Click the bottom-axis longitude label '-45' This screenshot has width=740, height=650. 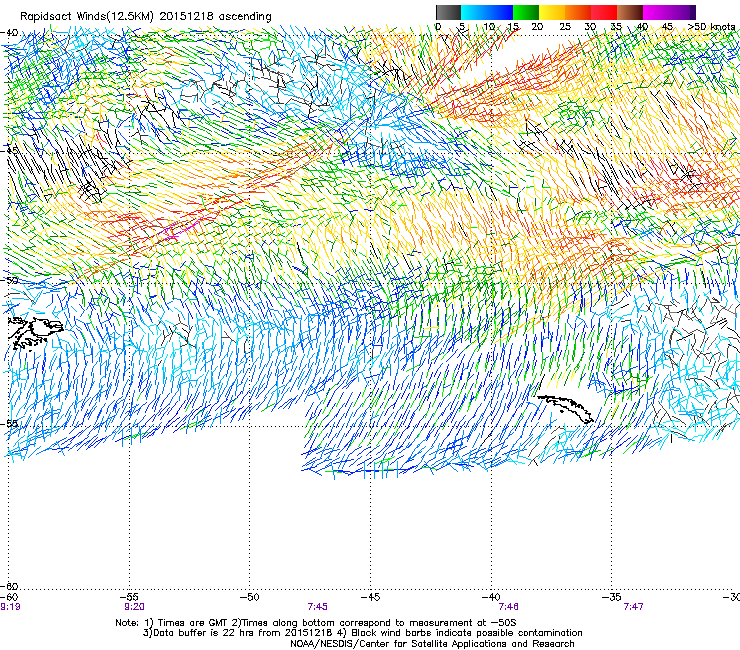(370, 597)
